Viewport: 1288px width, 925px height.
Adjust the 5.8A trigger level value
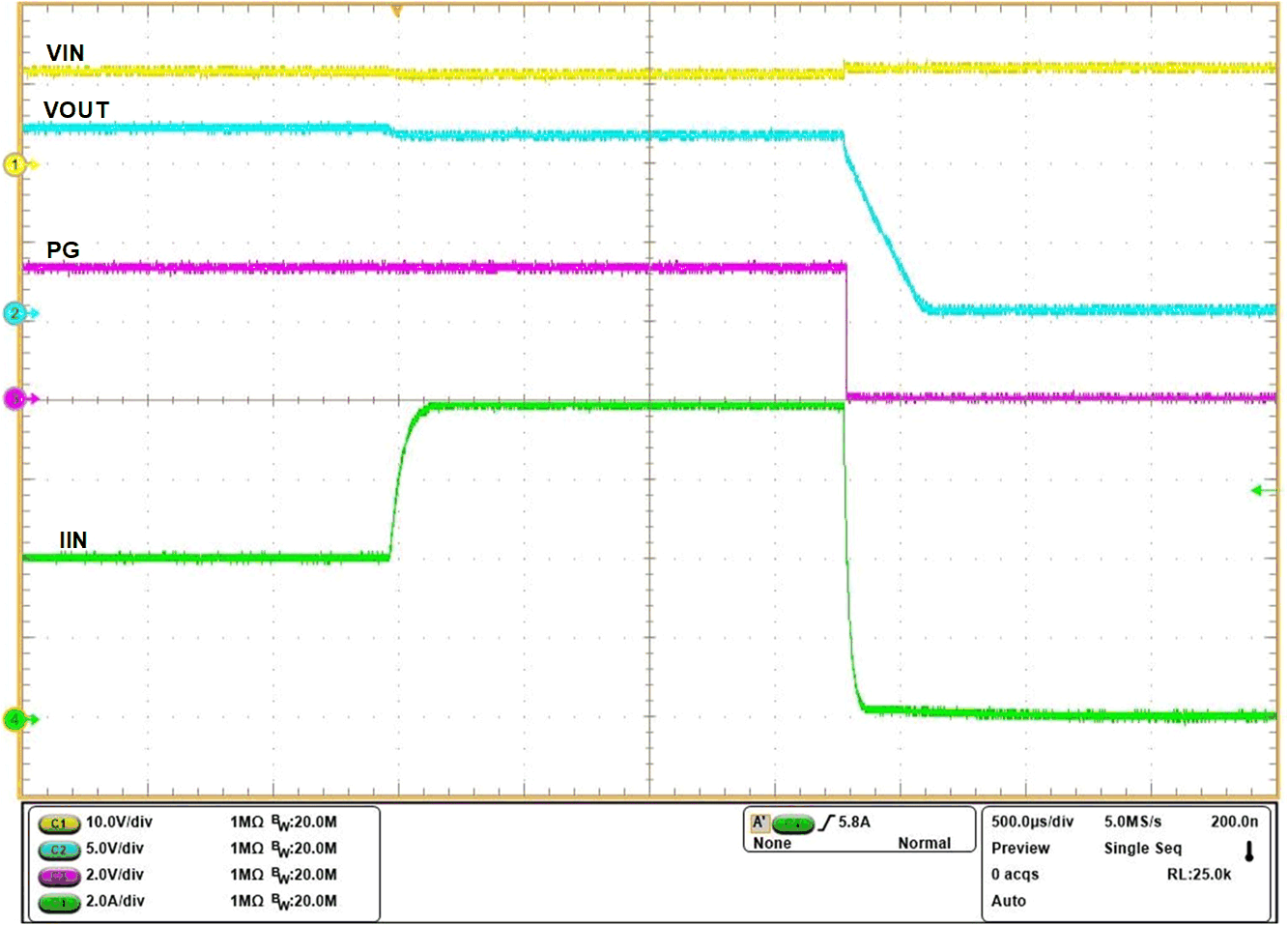(852, 821)
